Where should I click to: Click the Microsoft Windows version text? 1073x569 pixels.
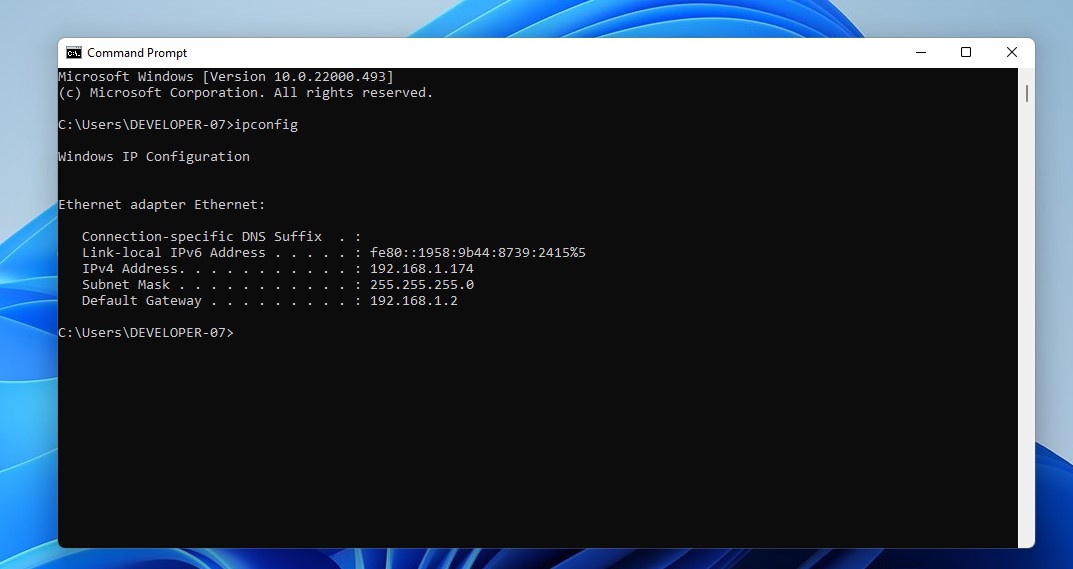[x=226, y=77]
